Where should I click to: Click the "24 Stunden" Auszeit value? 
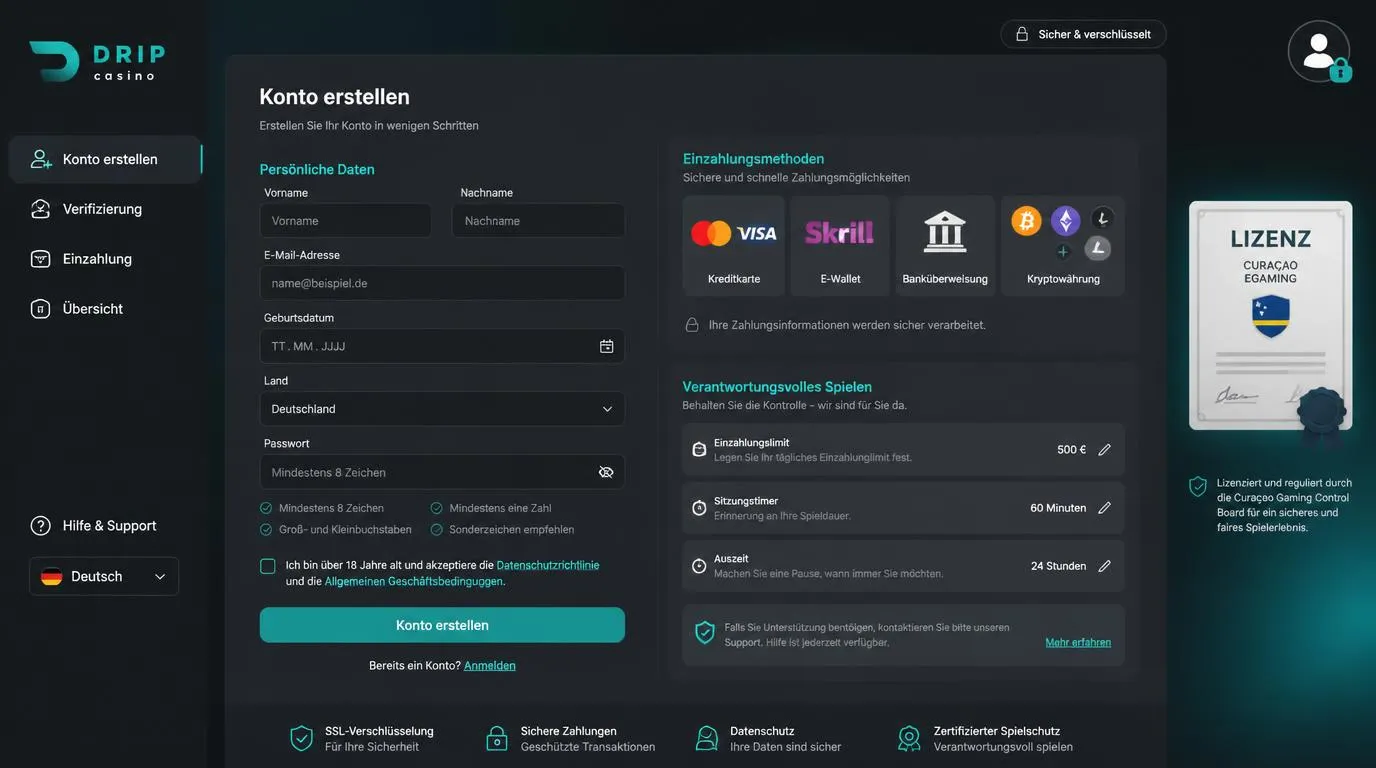(1059, 566)
